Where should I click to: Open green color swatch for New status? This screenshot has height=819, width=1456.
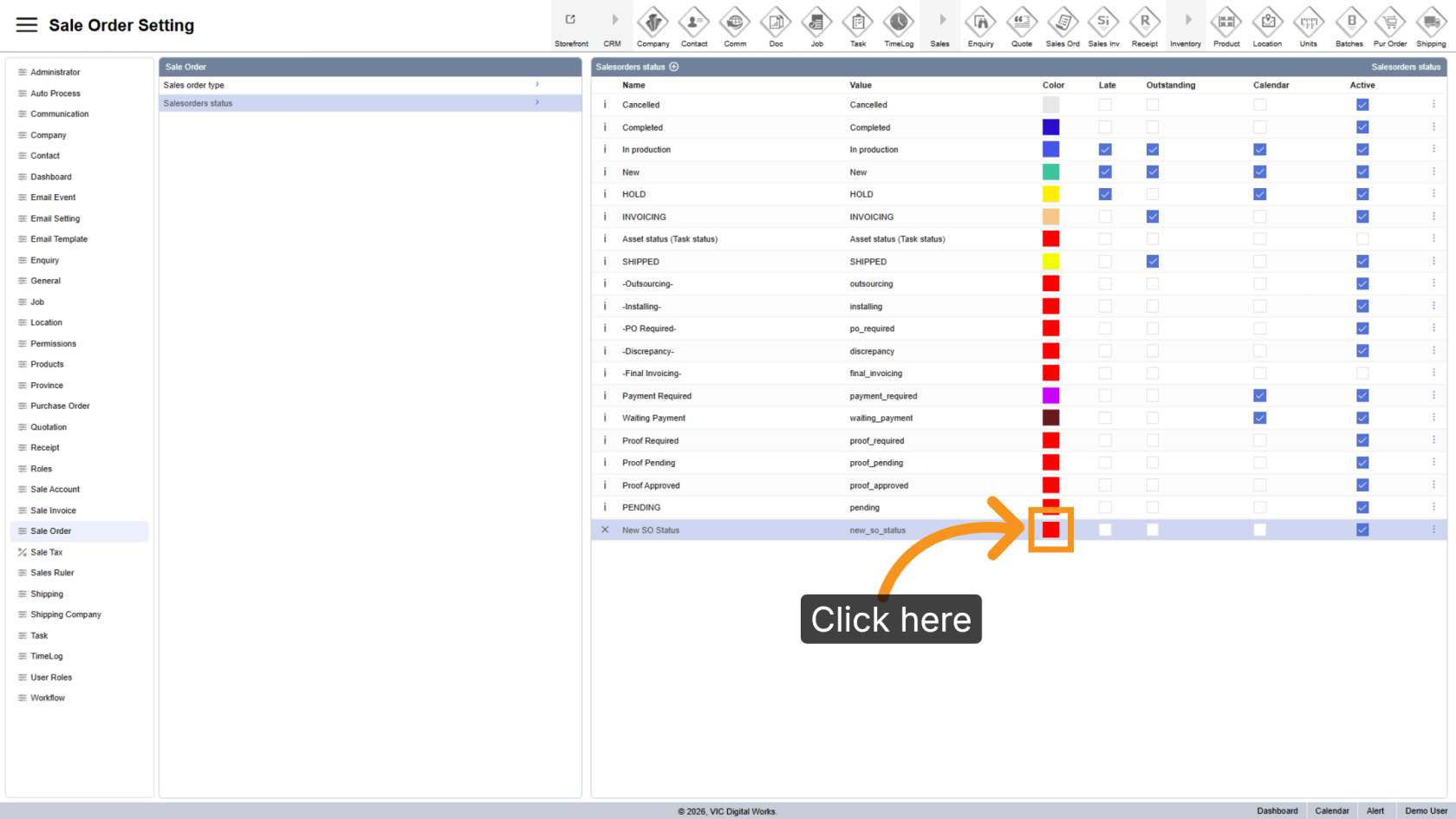coord(1050,172)
